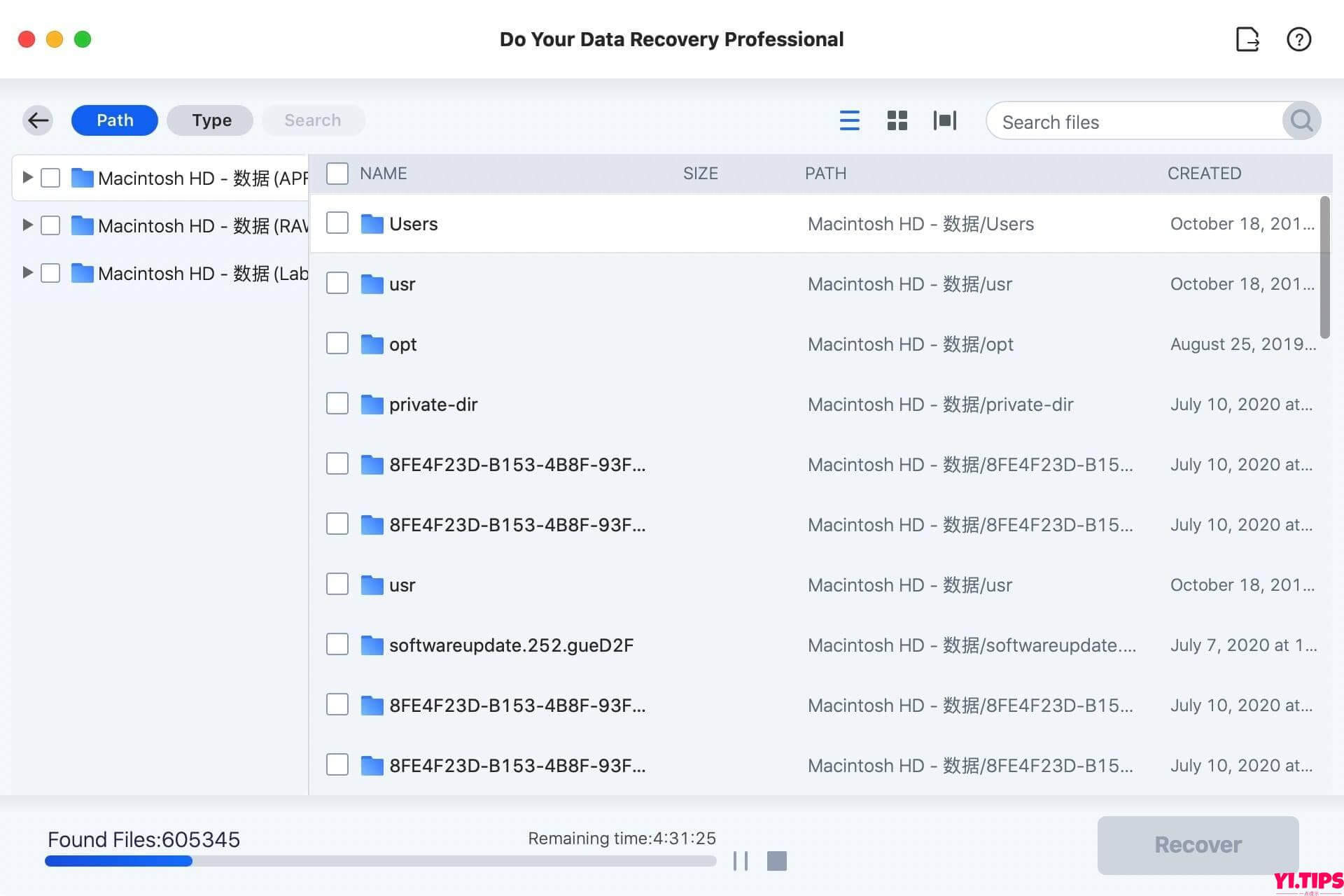The width and height of the screenshot is (1344, 896).
Task: Open the help question mark icon
Action: (1300, 40)
